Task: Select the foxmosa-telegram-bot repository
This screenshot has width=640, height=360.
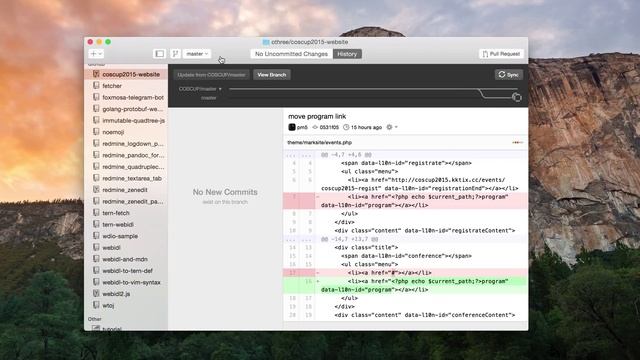Action: pos(126,98)
